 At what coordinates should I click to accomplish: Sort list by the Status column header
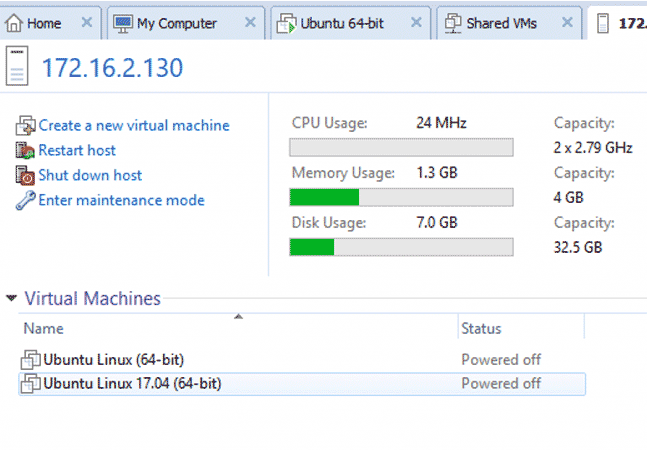[x=481, y=328]
